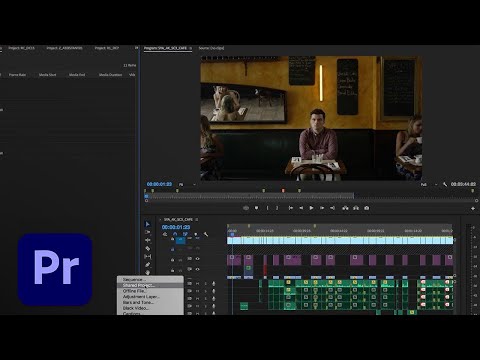Image resolution: width=480 pixels, height=360 pixels.
Task: Open the Program monitor button editor plus
Action: [x=473, y=208]
